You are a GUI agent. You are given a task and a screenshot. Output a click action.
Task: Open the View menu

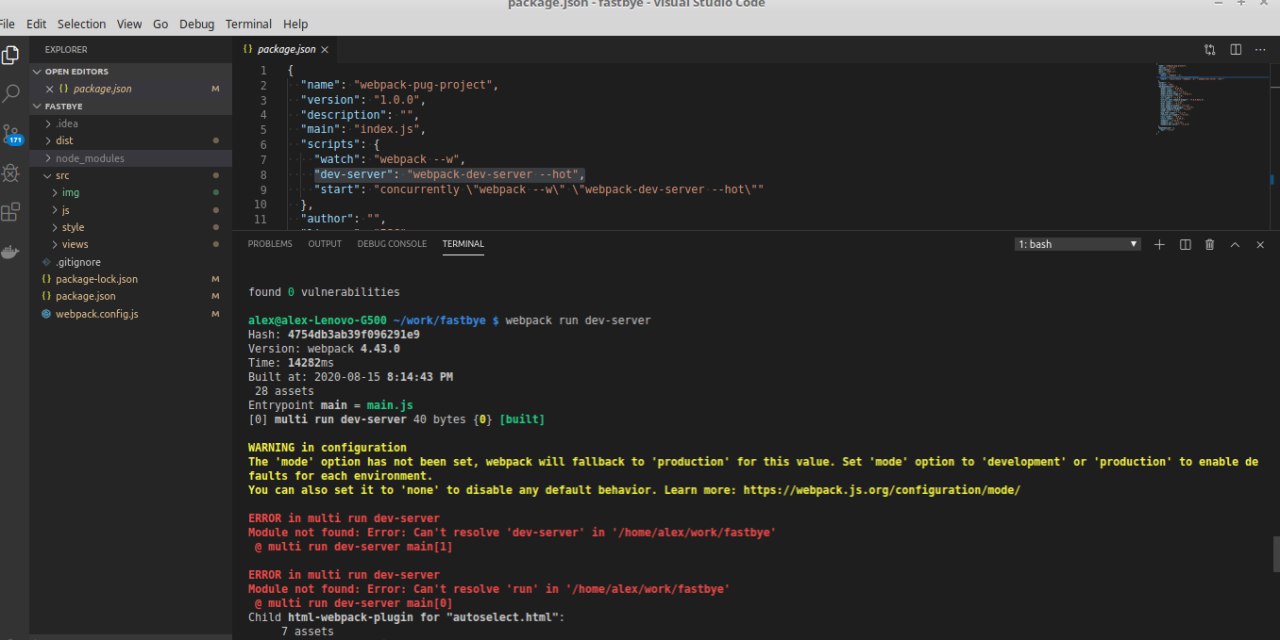[129, 24]
